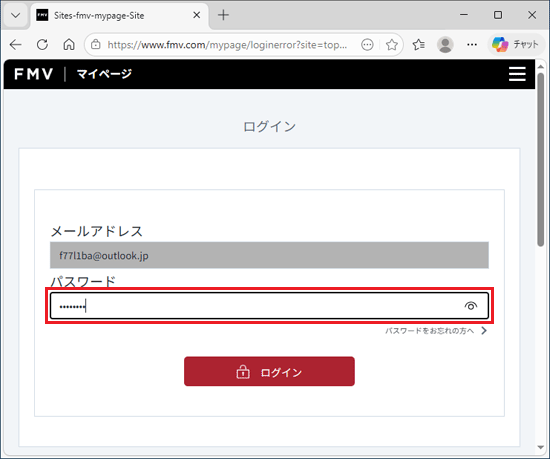550x459 pixels.
Task: Open the address bar more-options ellipsis icon
Action: [367, 45]
